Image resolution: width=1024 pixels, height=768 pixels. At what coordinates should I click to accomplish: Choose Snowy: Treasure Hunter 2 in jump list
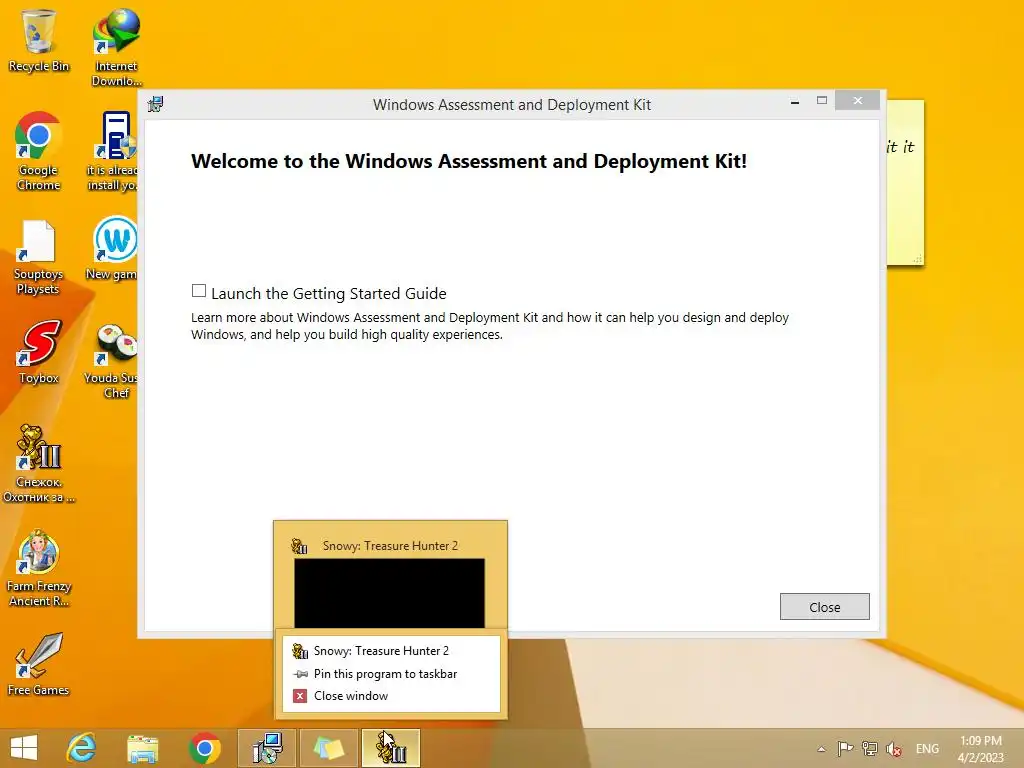(391, 650)
